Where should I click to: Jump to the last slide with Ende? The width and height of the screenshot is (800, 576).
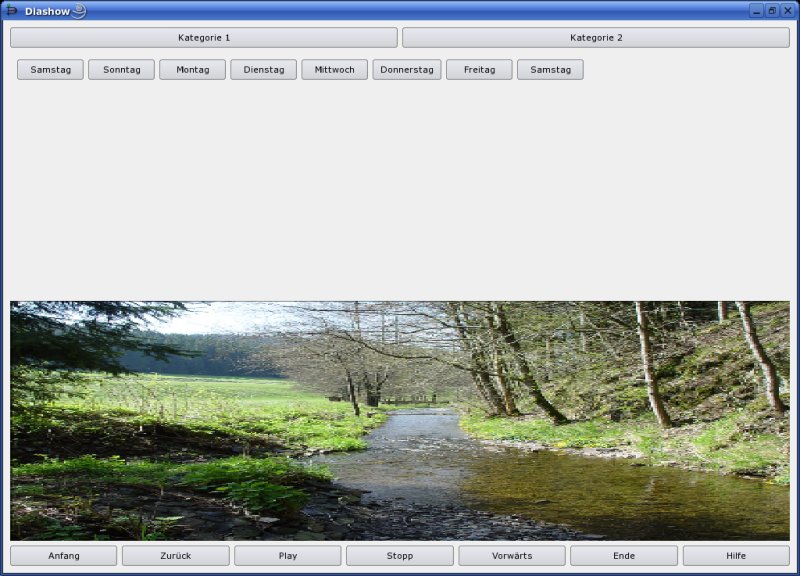point(624,556)
